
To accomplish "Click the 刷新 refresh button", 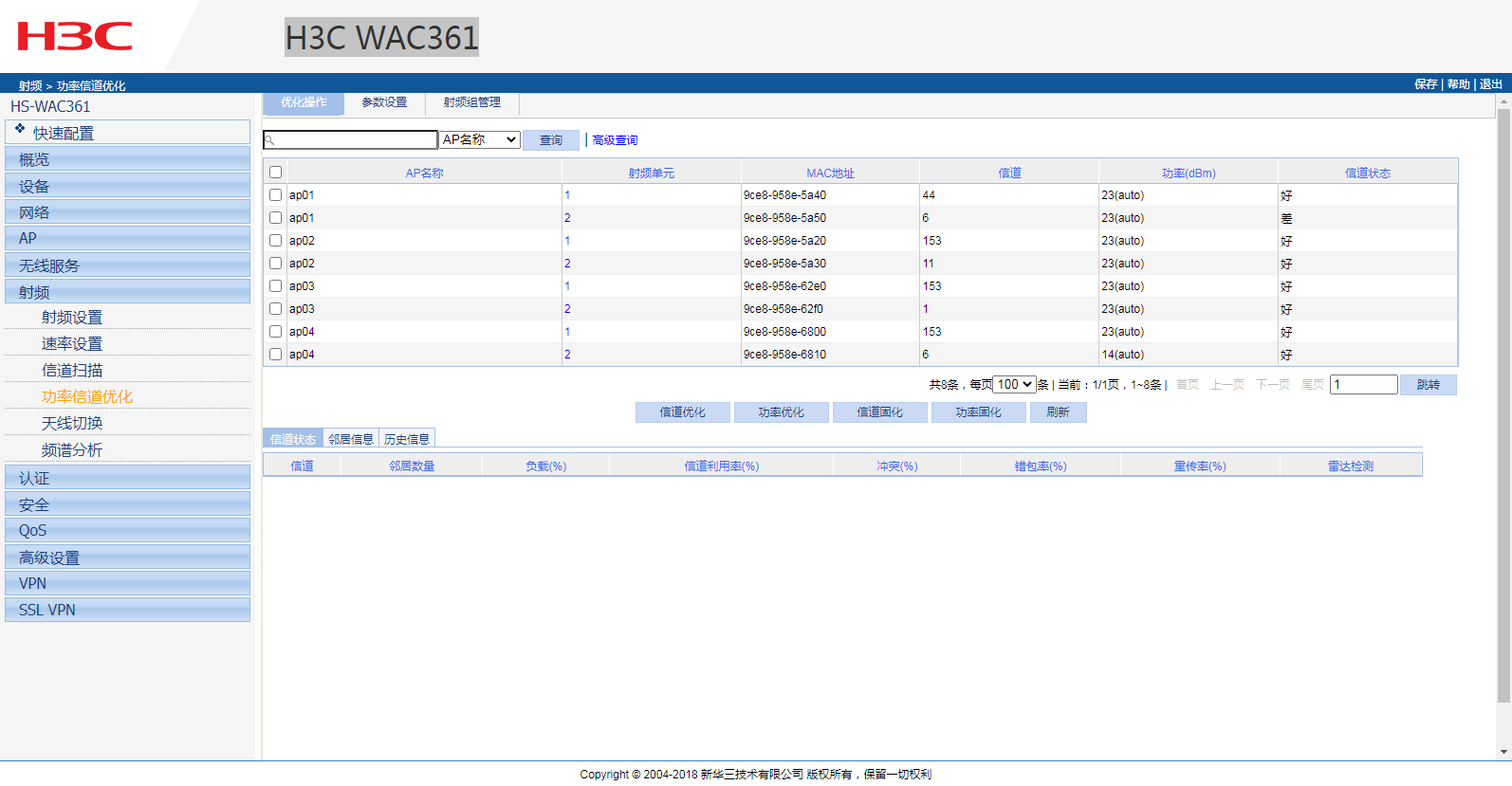I will pos(1059,412).
